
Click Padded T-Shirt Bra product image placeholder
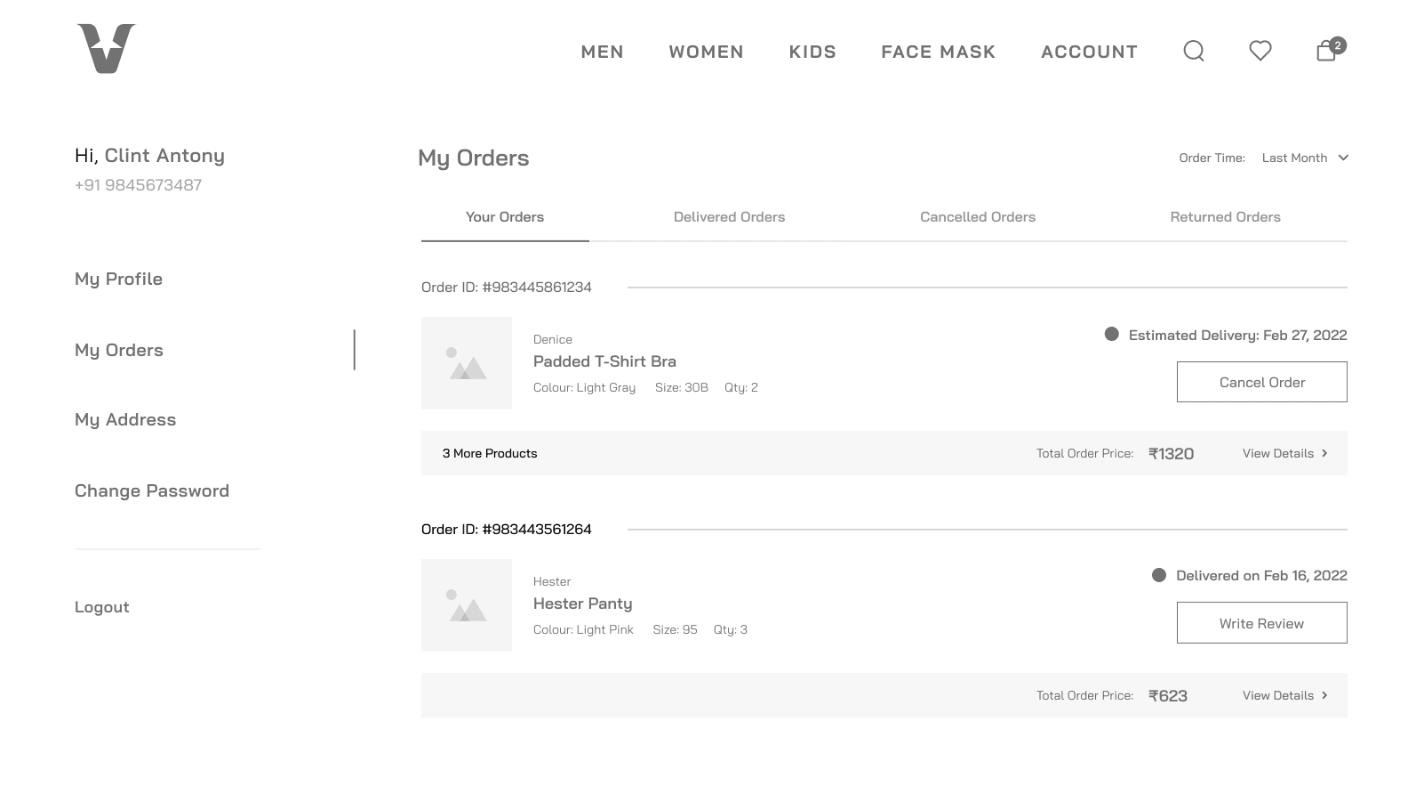coord(466,363)
